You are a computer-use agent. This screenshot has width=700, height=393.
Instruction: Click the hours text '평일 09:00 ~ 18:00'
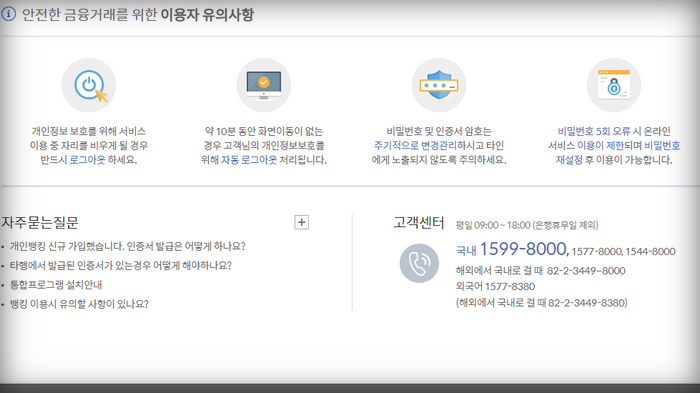pyautogui.click(x=493, y=225)
